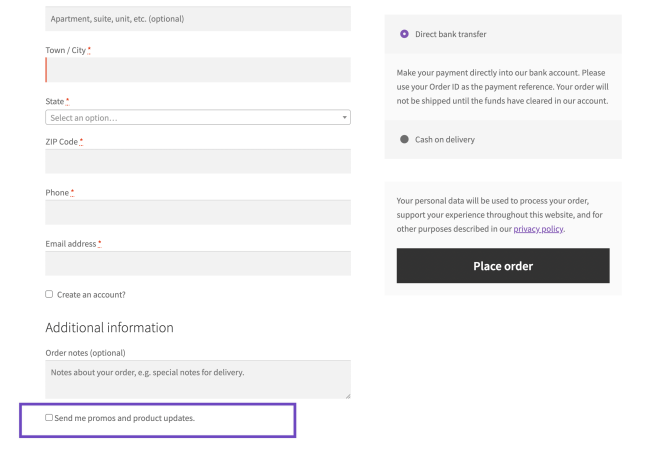Focus the Apartment, suite, unit field
Viewport: 650px width, 457px height.
[198, 19]
